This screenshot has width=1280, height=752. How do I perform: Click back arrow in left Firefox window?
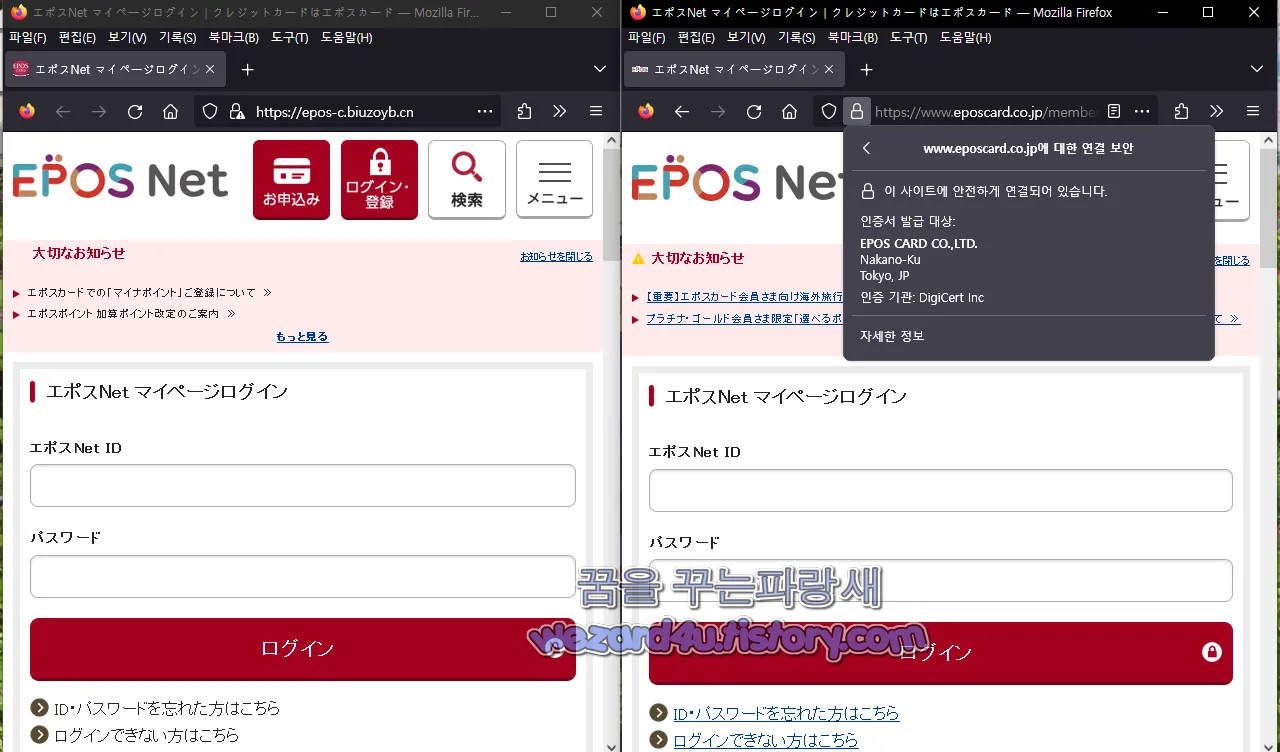point(63,112)
